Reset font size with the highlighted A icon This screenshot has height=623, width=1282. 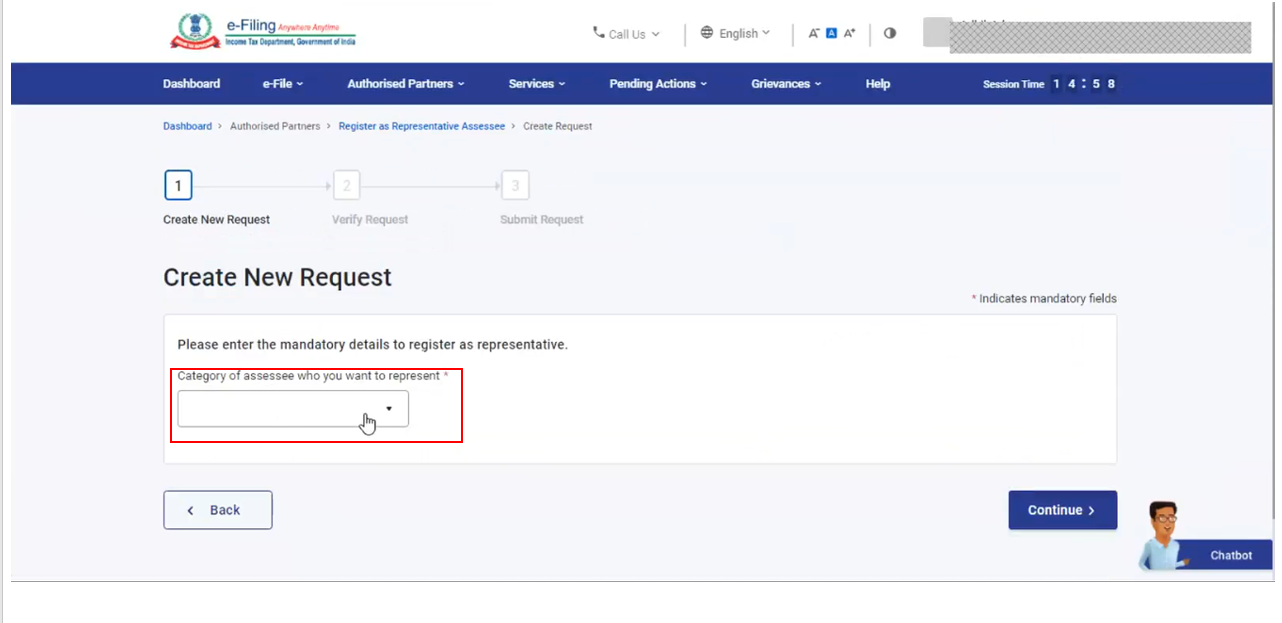click(x=832, y=33)
